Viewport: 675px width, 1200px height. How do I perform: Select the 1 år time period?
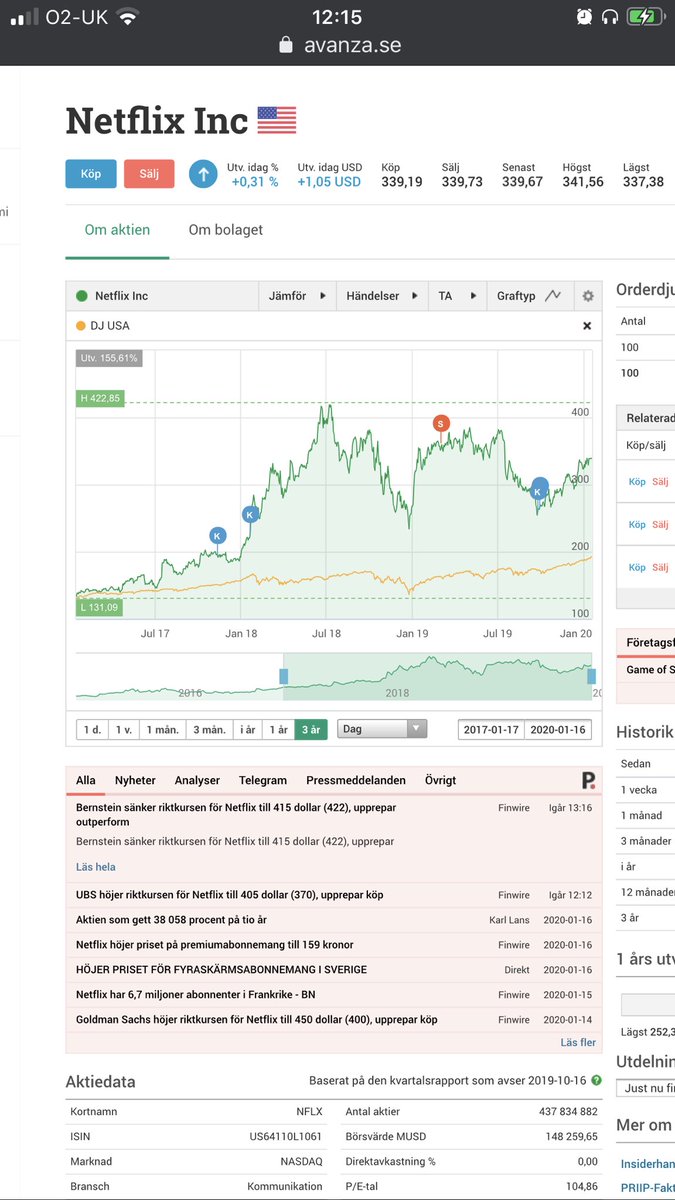(x=278, y=729)
